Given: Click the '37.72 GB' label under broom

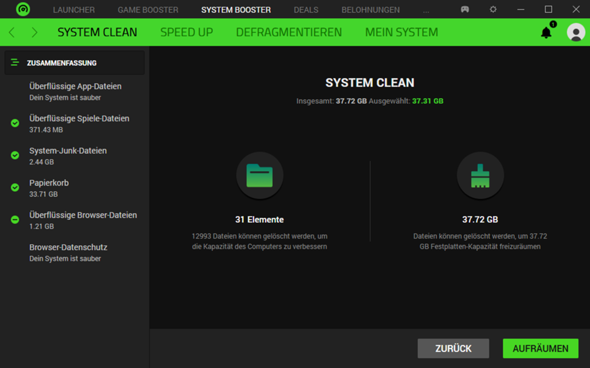Looking at the screenshot, I should [x=480, y=219].
